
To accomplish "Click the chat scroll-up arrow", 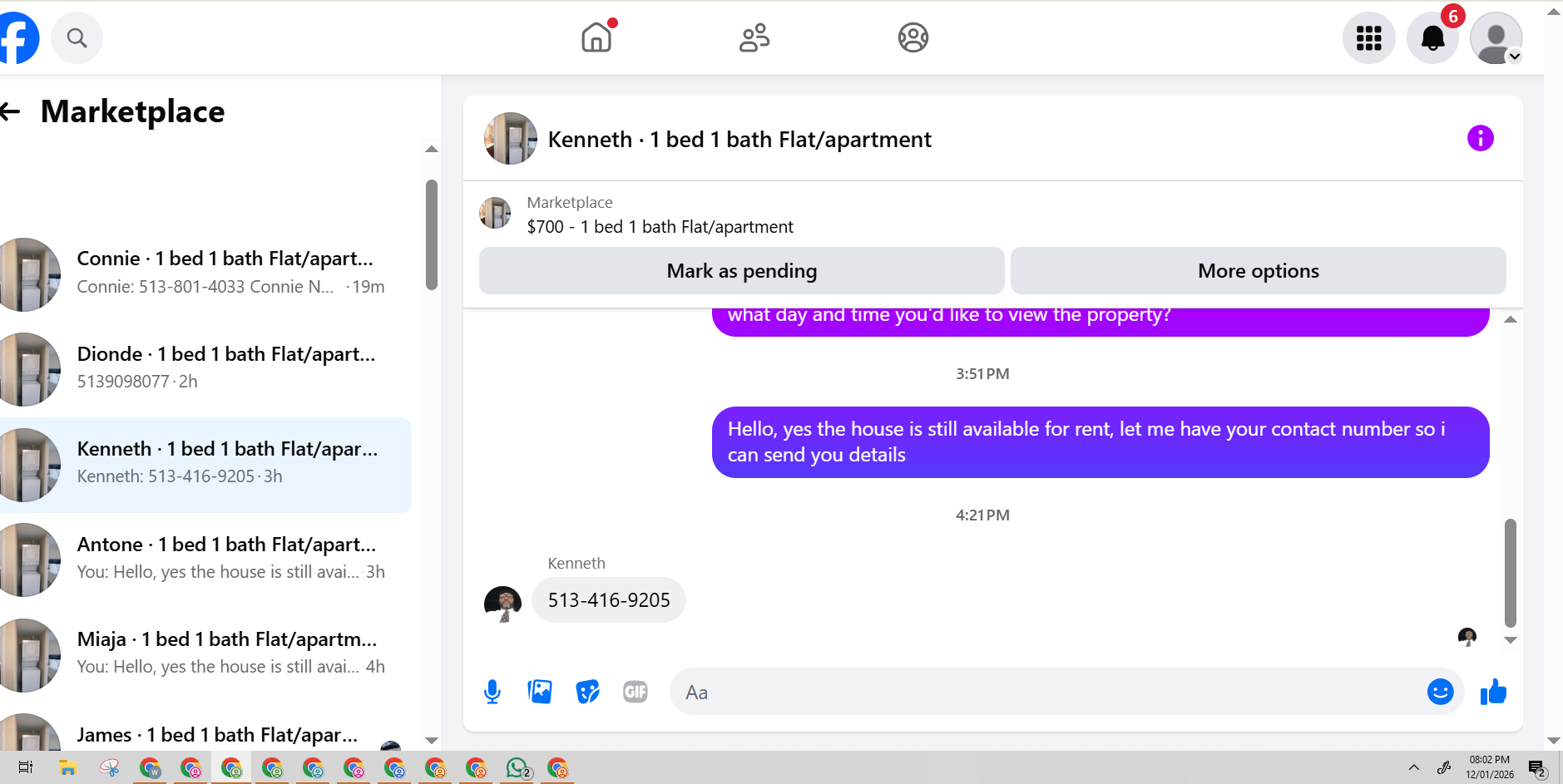I will [x=1510, y=320].
